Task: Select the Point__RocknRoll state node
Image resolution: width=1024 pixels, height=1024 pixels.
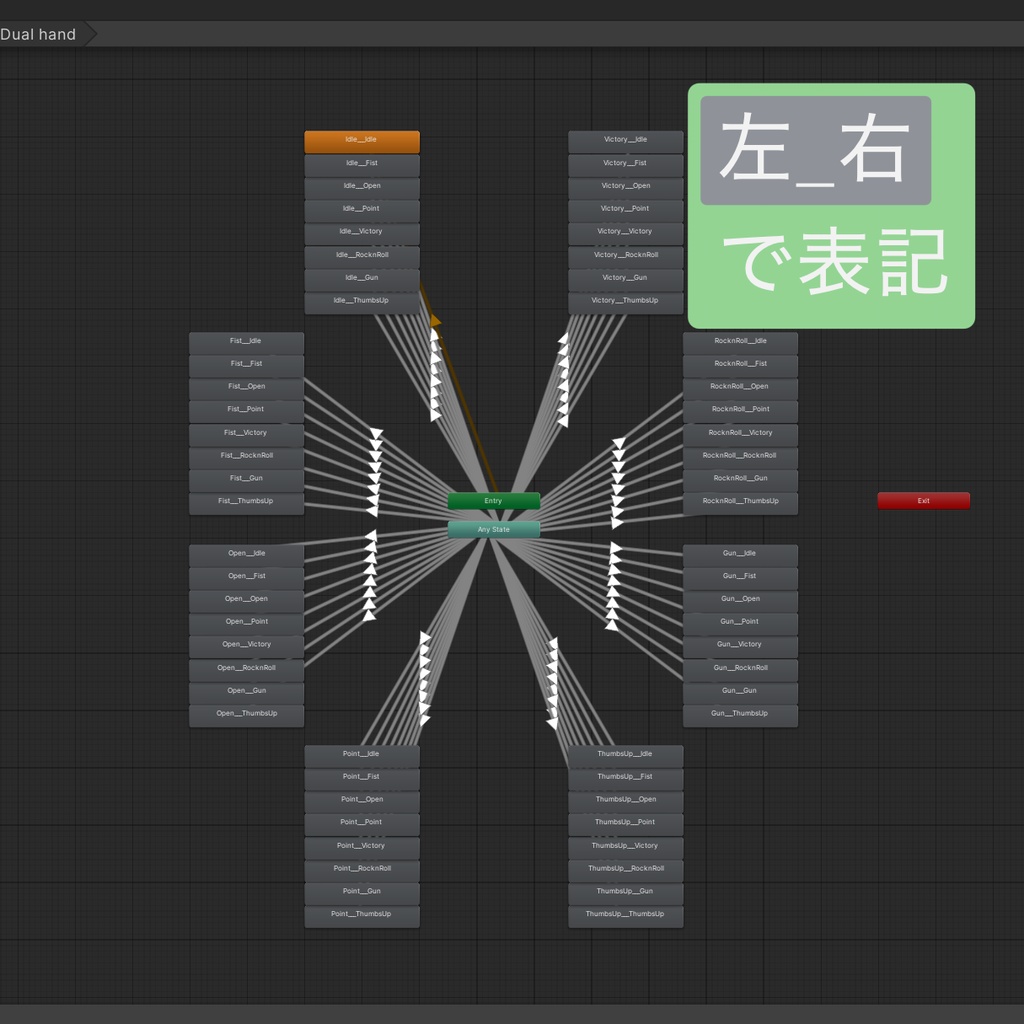Action: 362,871
